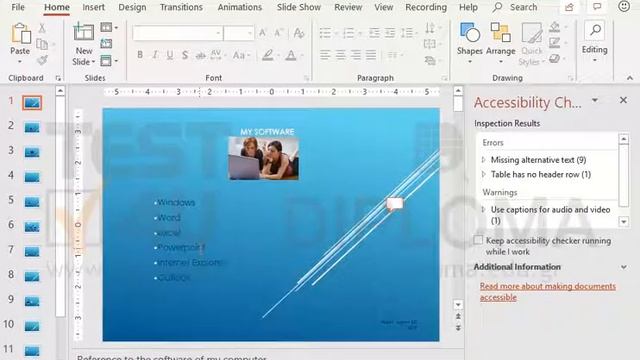640x360 pixels.
Task: Click Increase List Level icon
Action: (x=390, y=33)
